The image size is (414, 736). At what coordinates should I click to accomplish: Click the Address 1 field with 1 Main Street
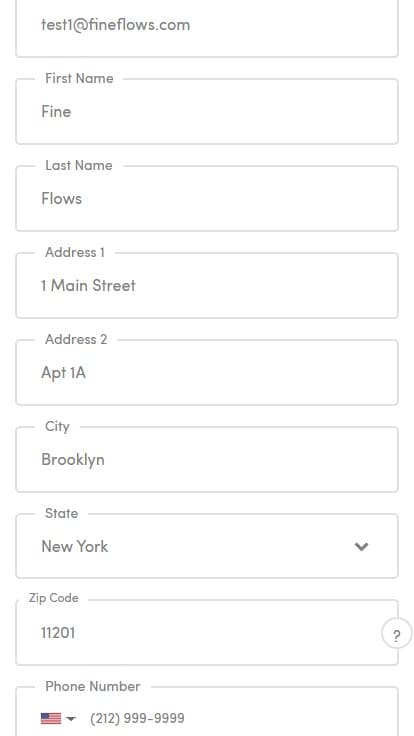(207, 285)
